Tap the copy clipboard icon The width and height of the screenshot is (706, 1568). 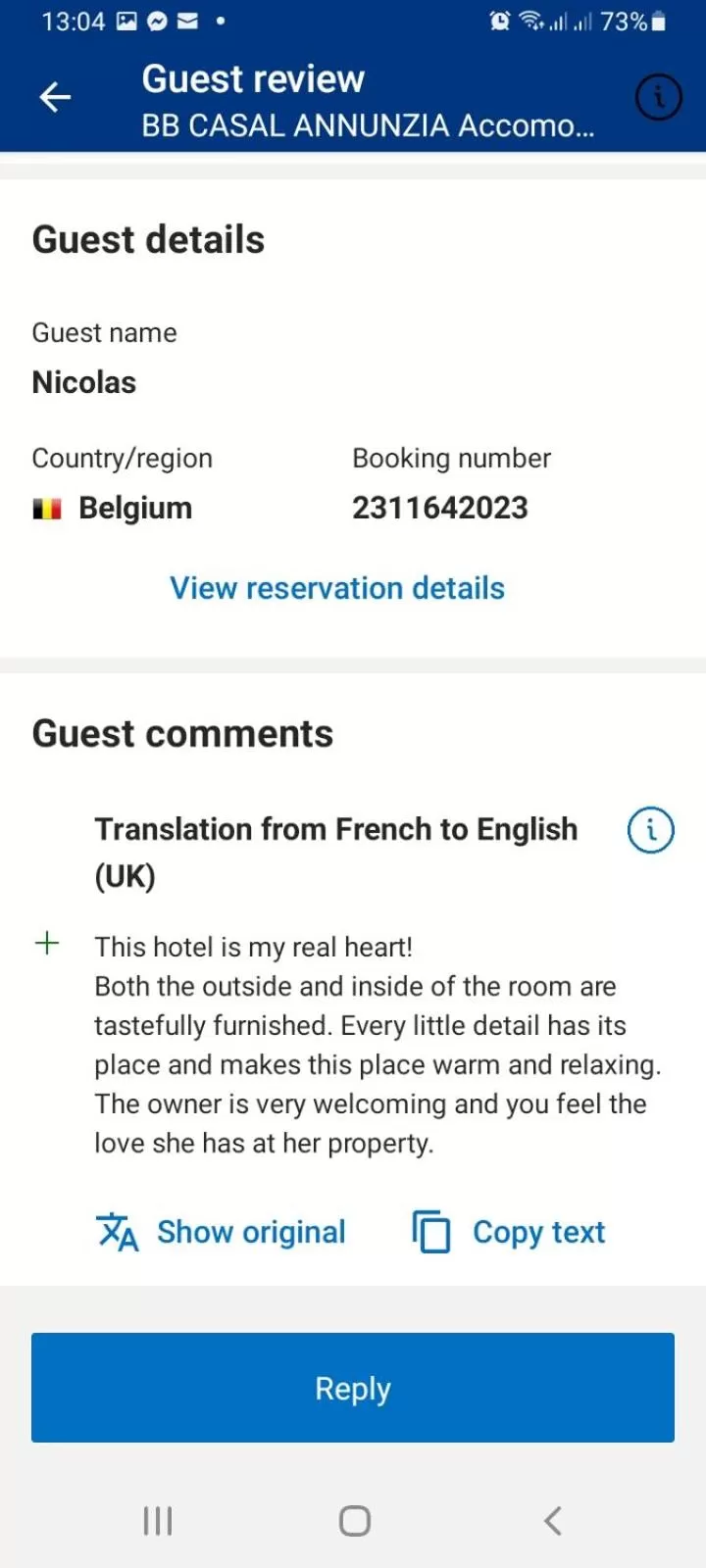(x=431, y=1232)
